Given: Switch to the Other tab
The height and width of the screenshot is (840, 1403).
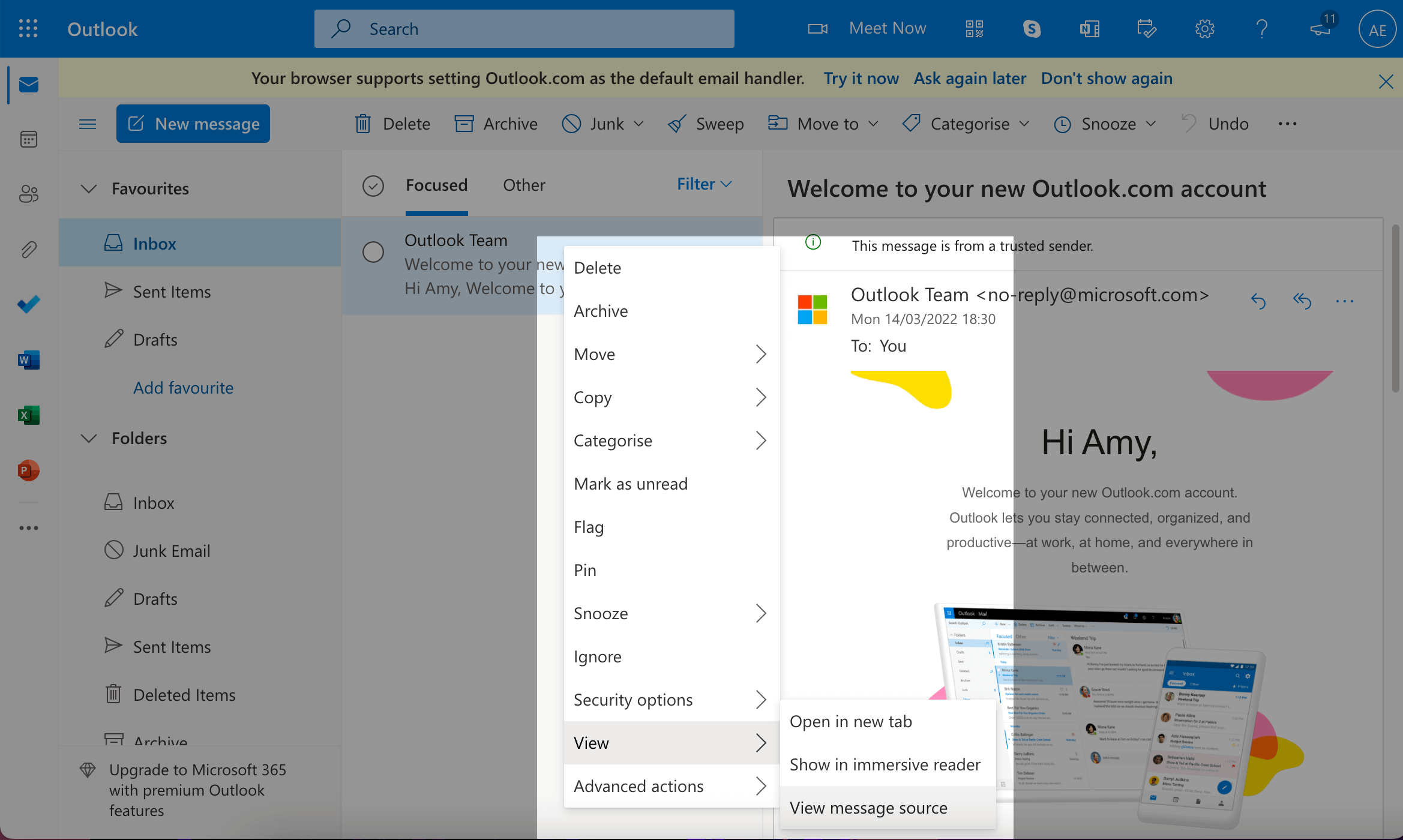Looking at the screenshot, I should (524, 185).
